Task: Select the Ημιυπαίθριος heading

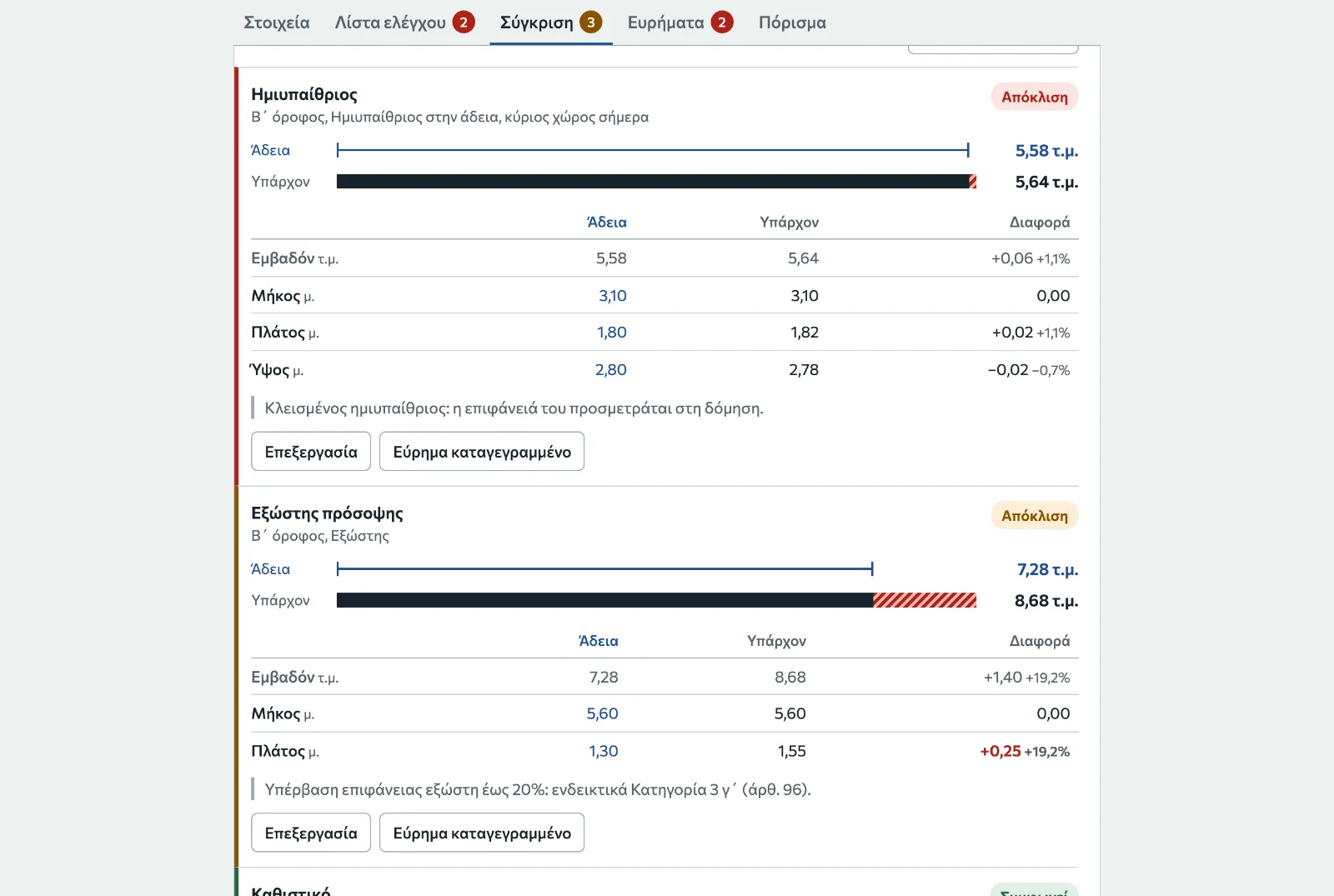Action: [x=304, y=94]
